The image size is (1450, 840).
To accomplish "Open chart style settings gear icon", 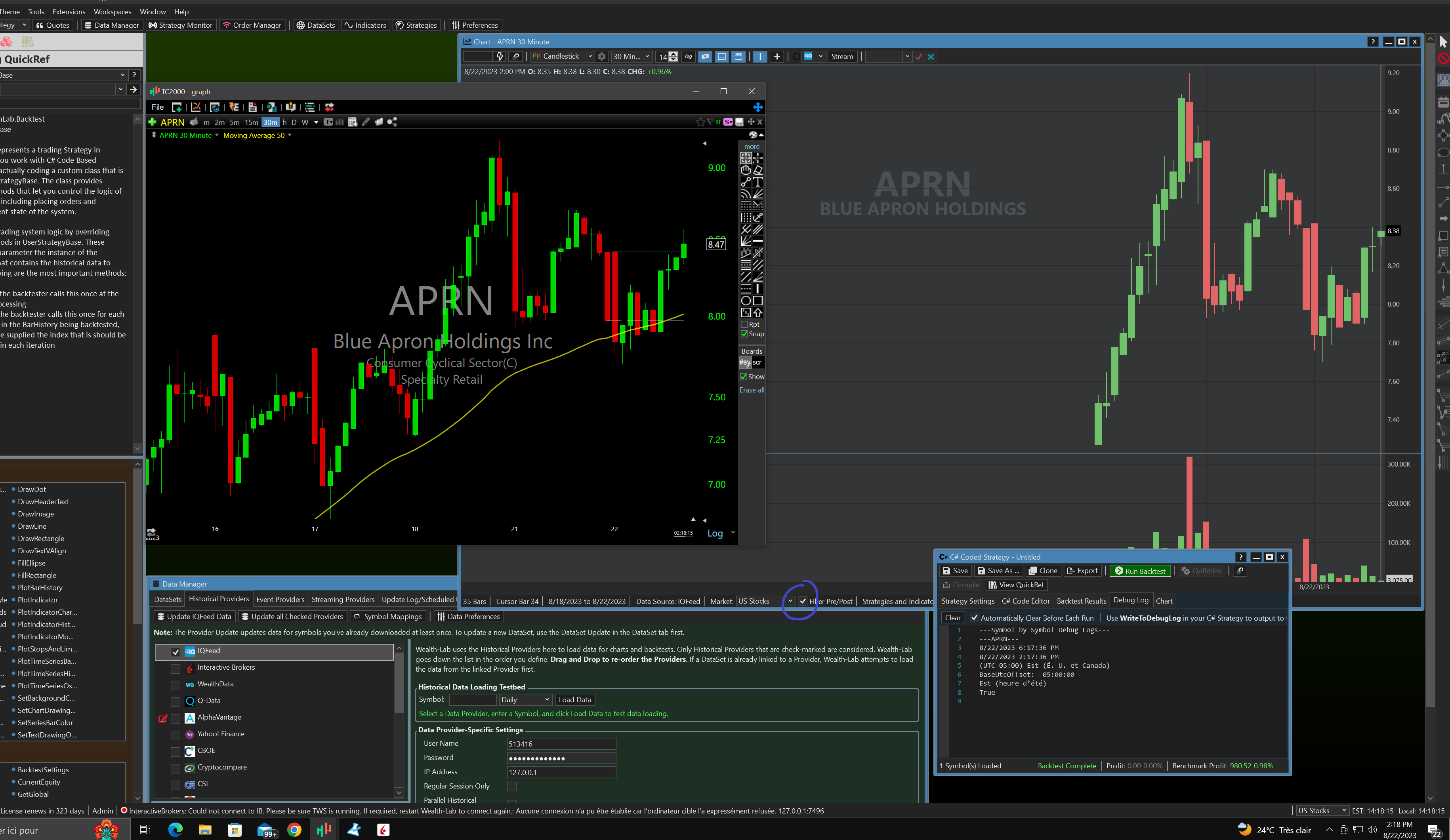I will (602, 56).
